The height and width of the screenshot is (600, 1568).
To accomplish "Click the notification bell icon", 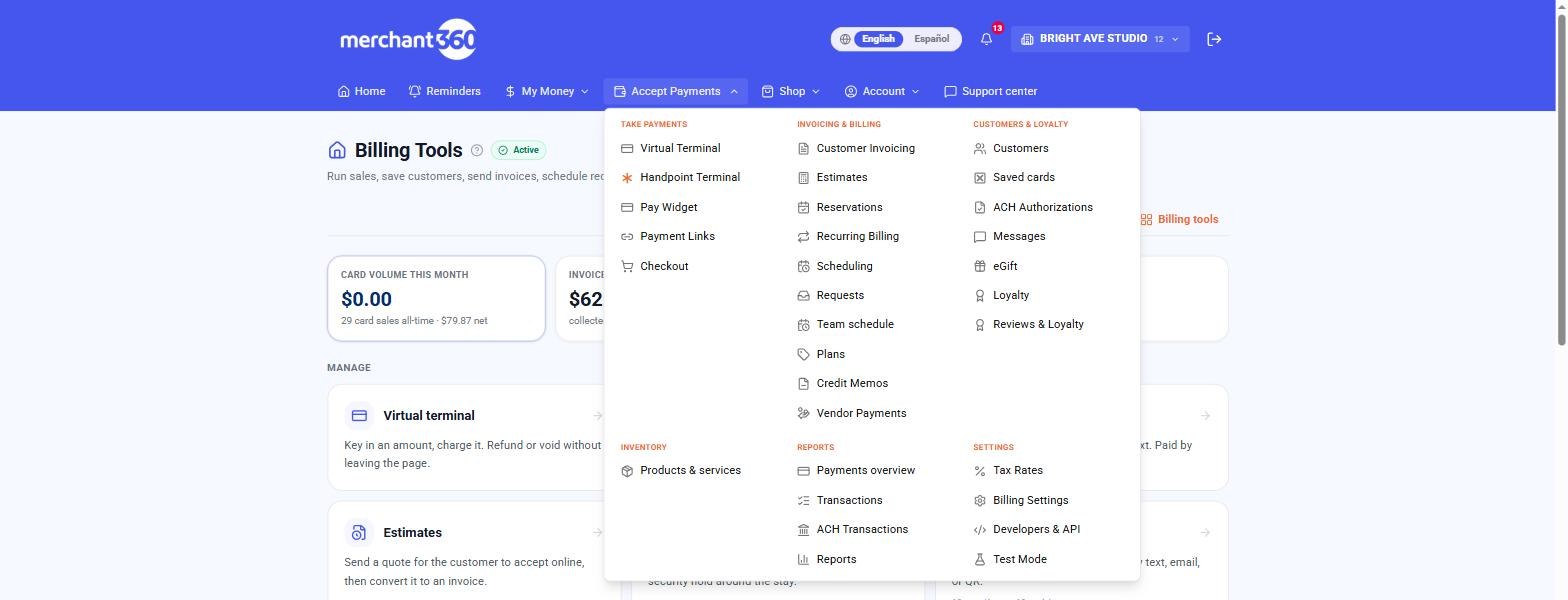I will coord(986,39).
